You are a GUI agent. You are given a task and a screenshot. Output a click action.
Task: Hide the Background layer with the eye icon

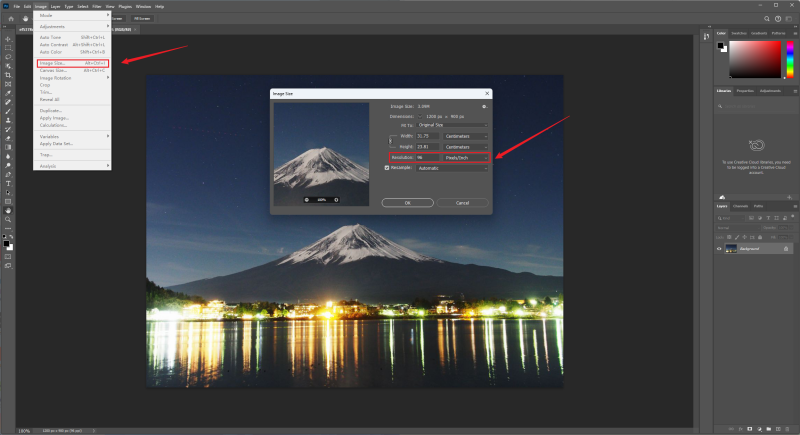tap(719, 248)
